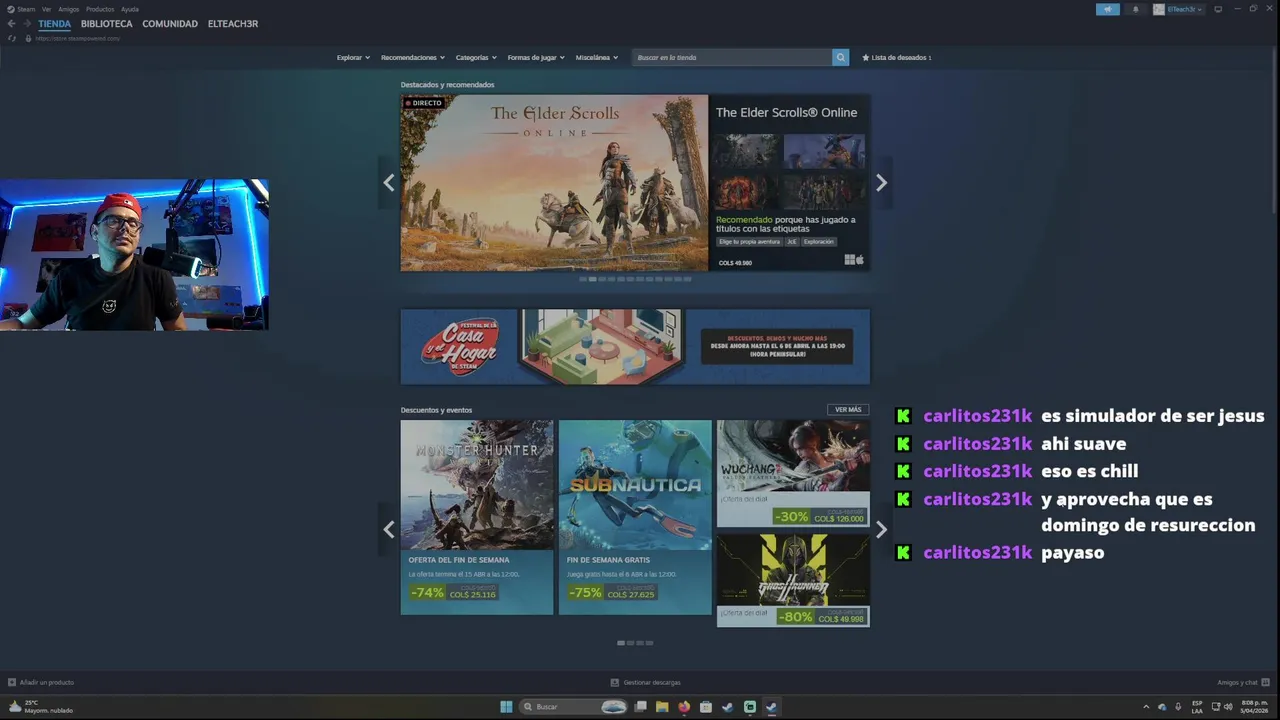Image resolution: width=1280 pixels, height=720 pixels.
Task: Open the Formas de jugar dropdown
Action: [x=536, y=57]
